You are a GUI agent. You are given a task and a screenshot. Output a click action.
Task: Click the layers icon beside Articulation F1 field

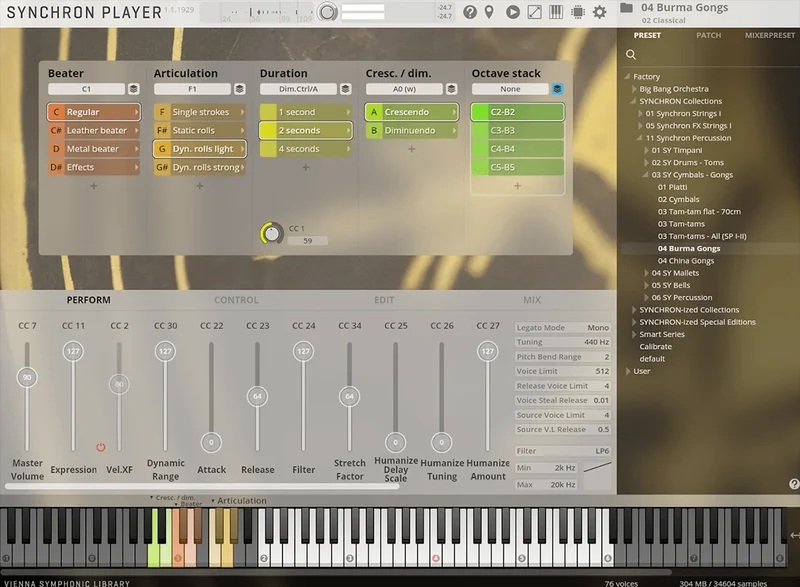pos(239,89)
